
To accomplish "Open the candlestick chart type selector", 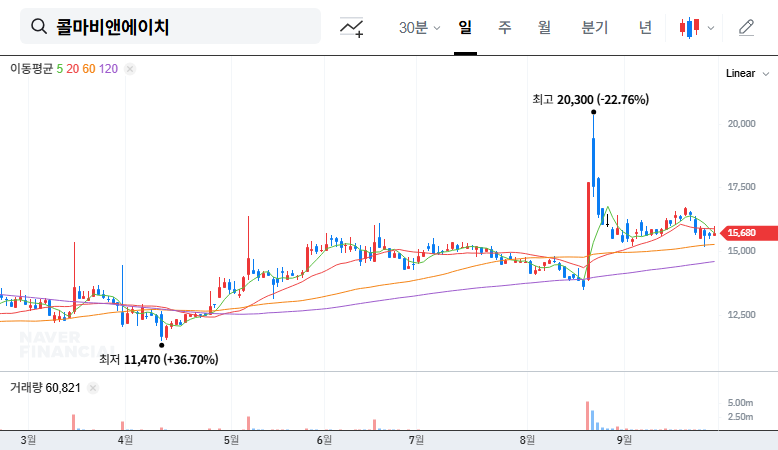I will pos(690,27).
